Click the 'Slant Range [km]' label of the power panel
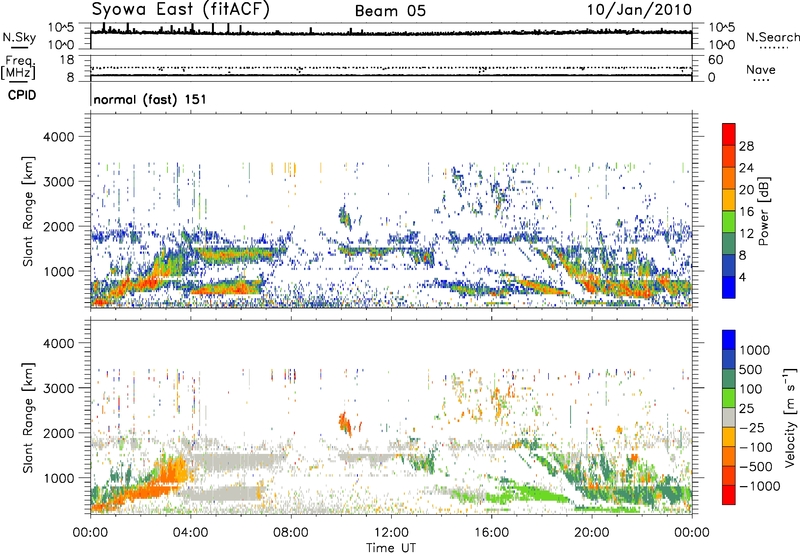The width and height of the screenshot is (800, 554). tap(28, 211)
